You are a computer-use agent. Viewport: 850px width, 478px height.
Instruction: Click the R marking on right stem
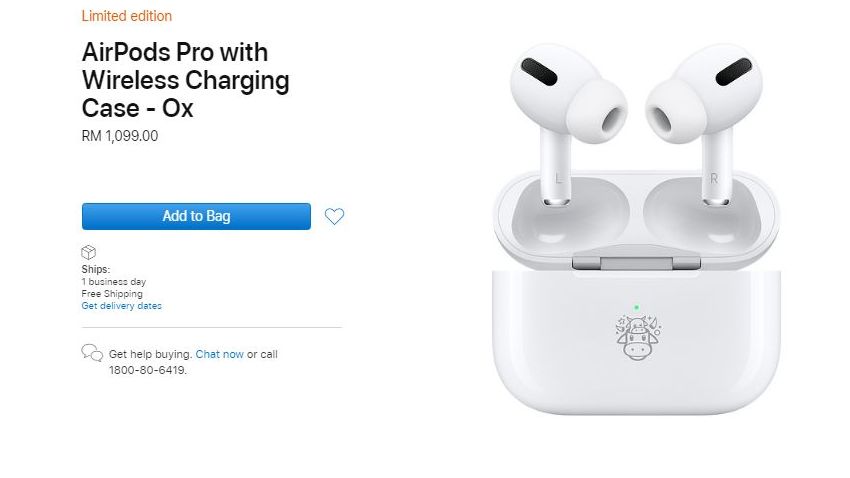point(714,178)
